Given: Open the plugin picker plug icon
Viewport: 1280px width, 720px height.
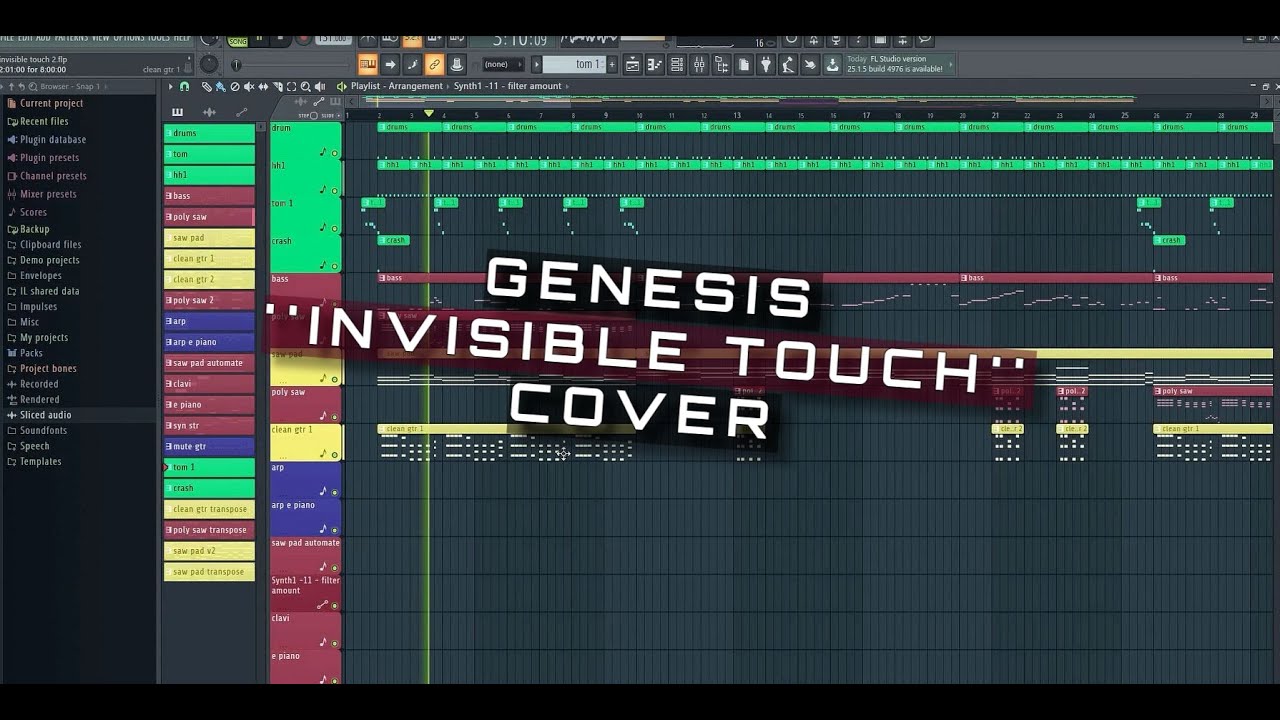Looking at the screenshot, I should [765, 64].
